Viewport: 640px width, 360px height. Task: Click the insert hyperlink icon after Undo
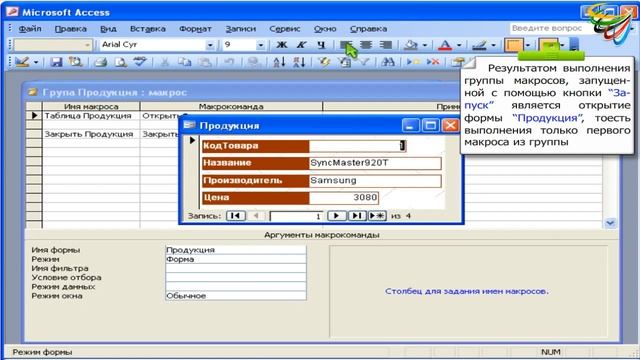click(254, 62)
